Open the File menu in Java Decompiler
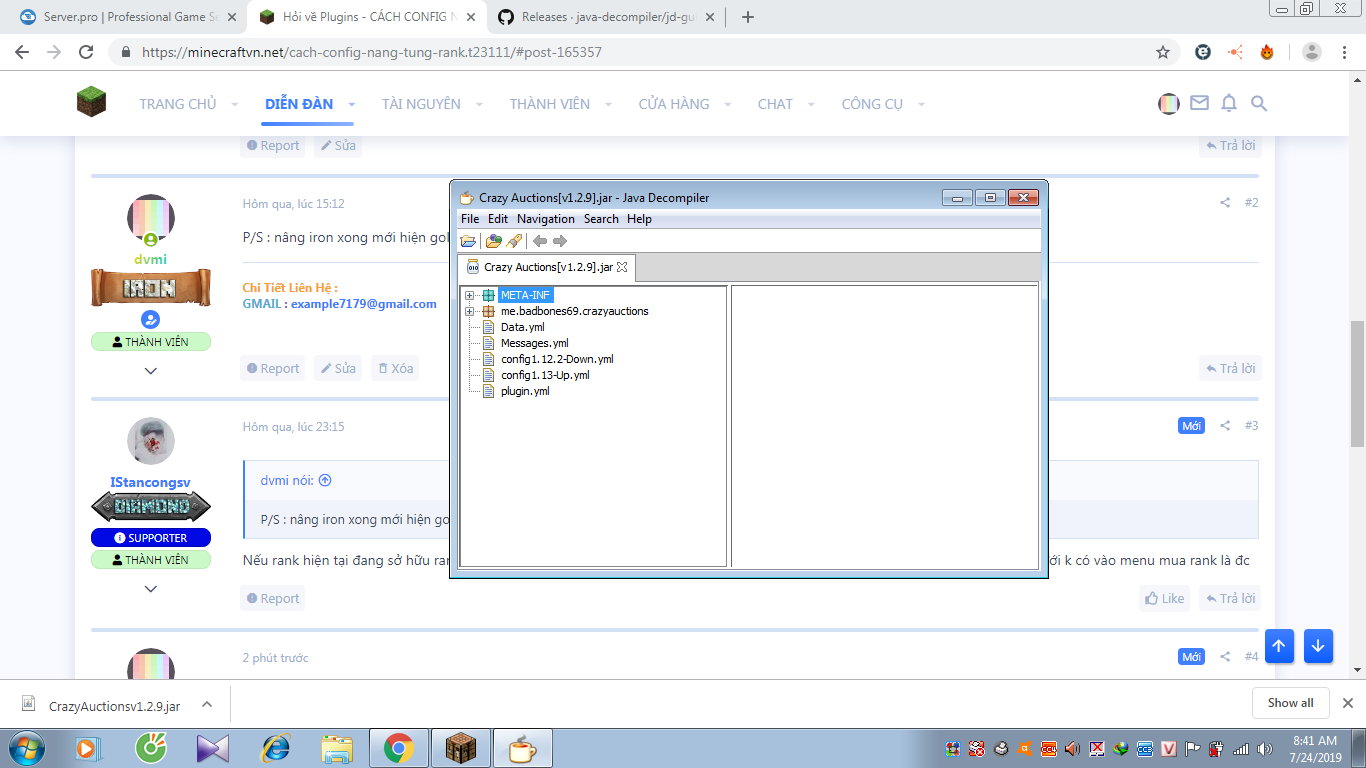 [x=470, y=219]
